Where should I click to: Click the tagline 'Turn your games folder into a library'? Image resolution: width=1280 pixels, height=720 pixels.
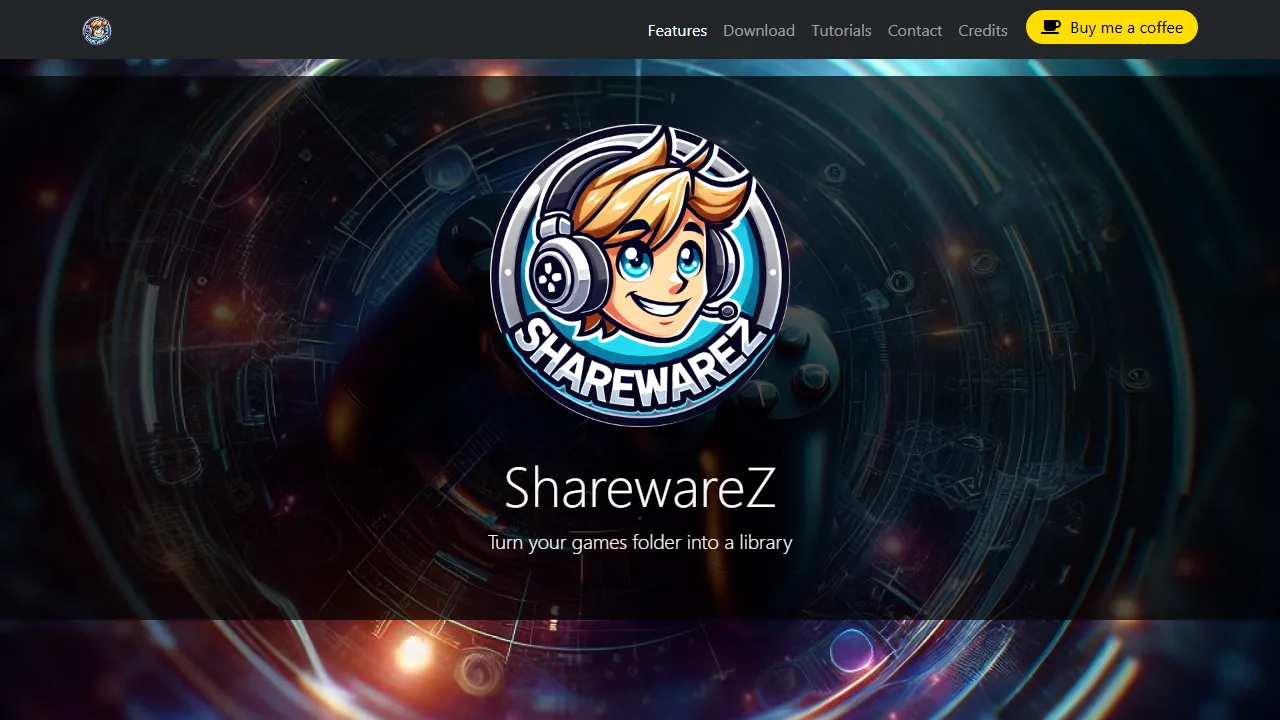[640, 542]
